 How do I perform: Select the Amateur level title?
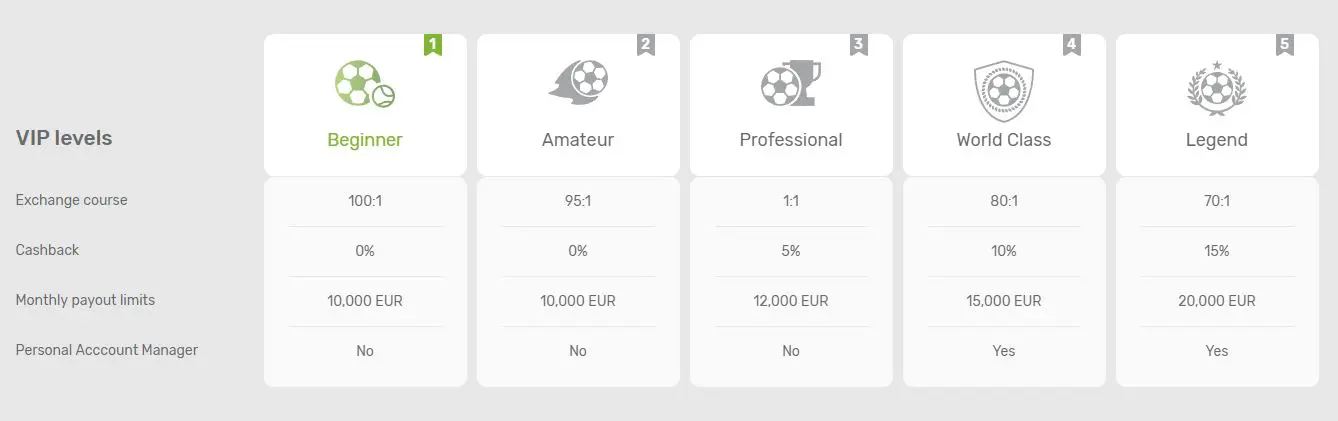(x=578, y=140)
